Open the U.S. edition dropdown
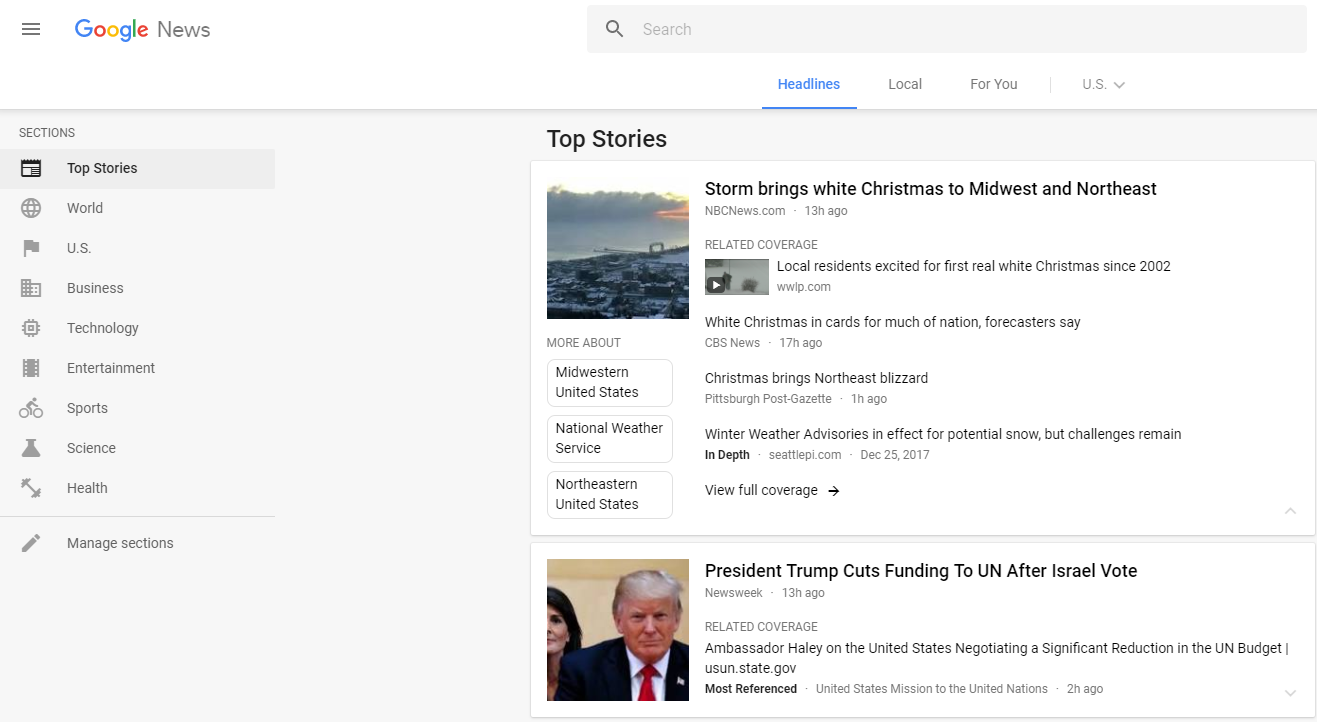 pyautogui.click(x=1104, y=85)
